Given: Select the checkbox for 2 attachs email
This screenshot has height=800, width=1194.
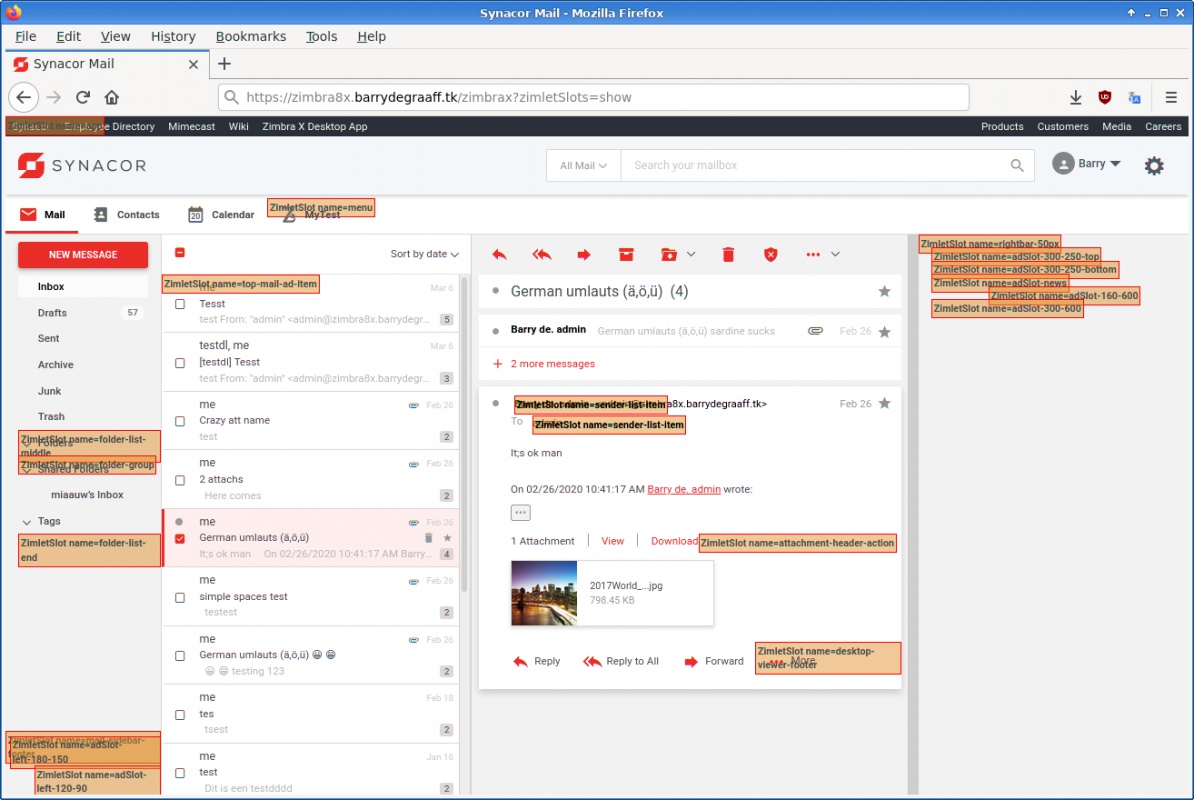Looking at the screenshot, I should [x=180, y=480].
